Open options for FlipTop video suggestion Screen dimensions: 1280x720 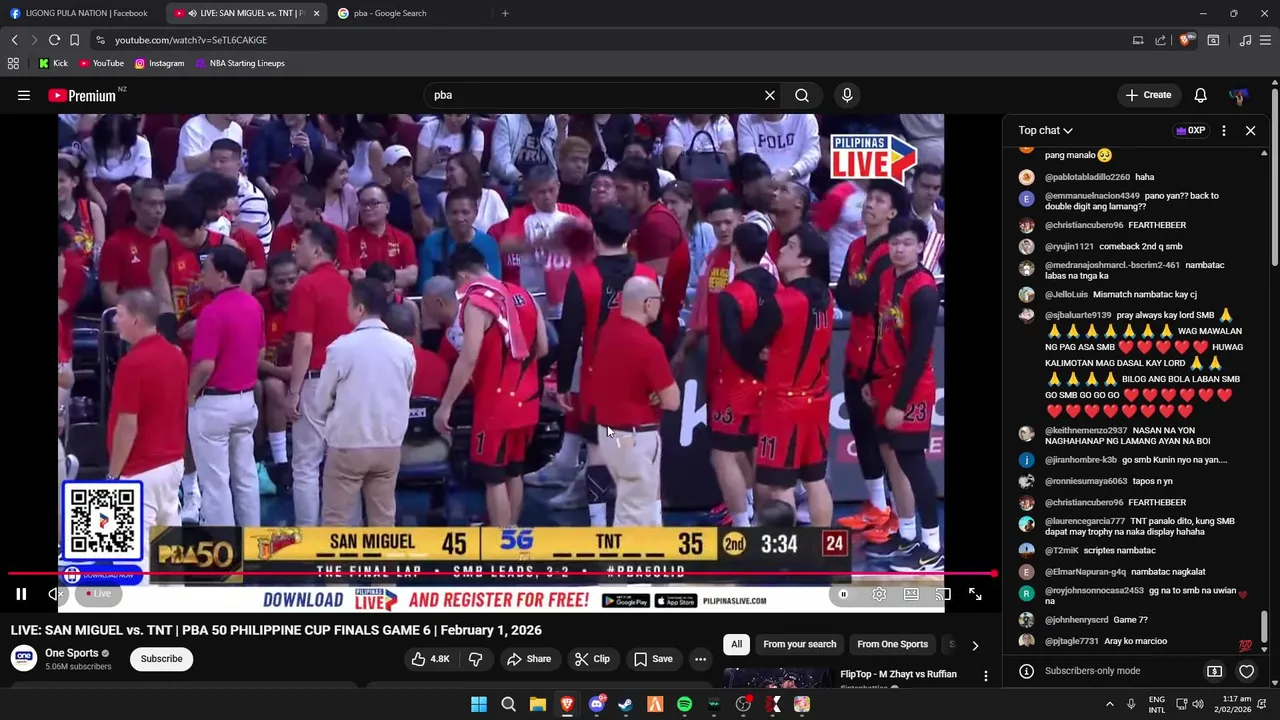pos(985,676)
